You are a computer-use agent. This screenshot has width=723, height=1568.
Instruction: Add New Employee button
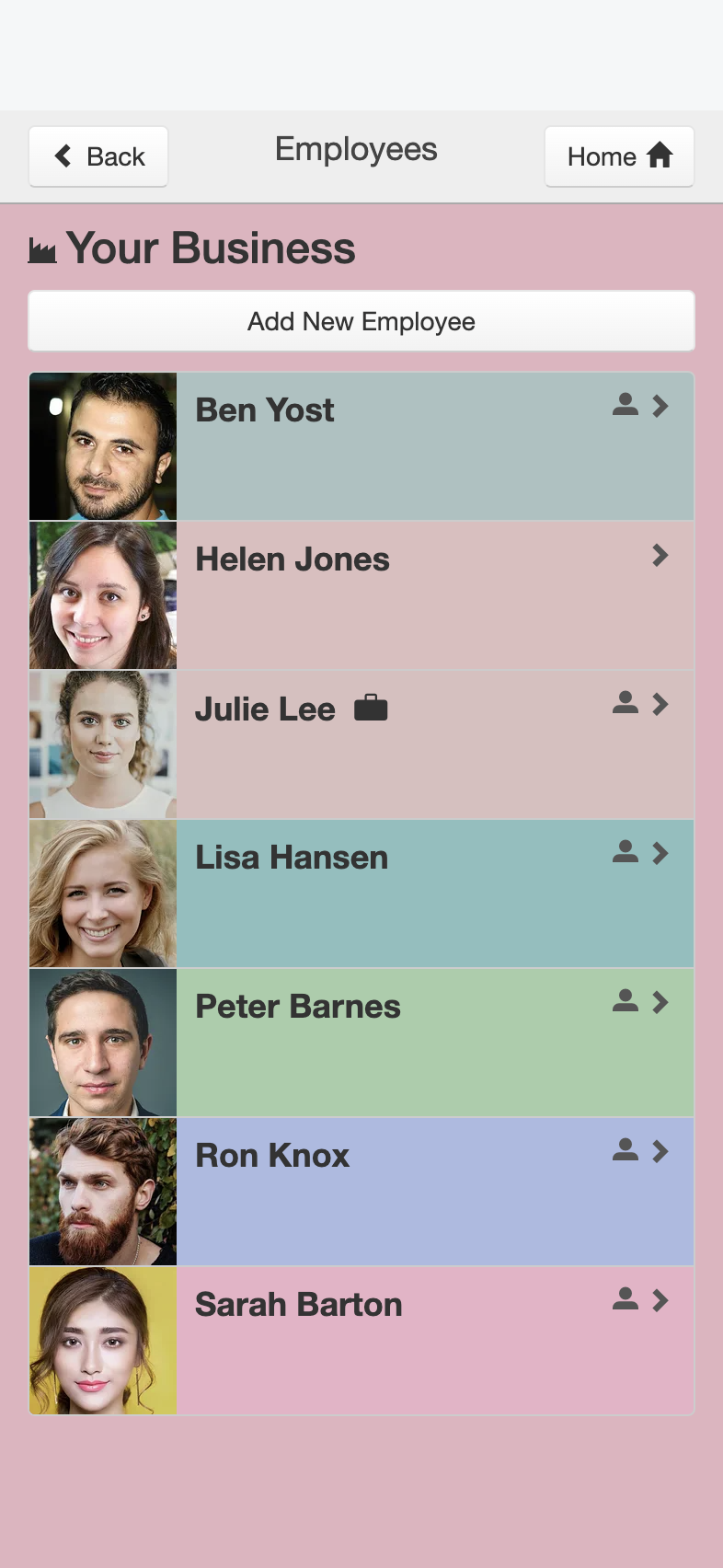point(361,321)
